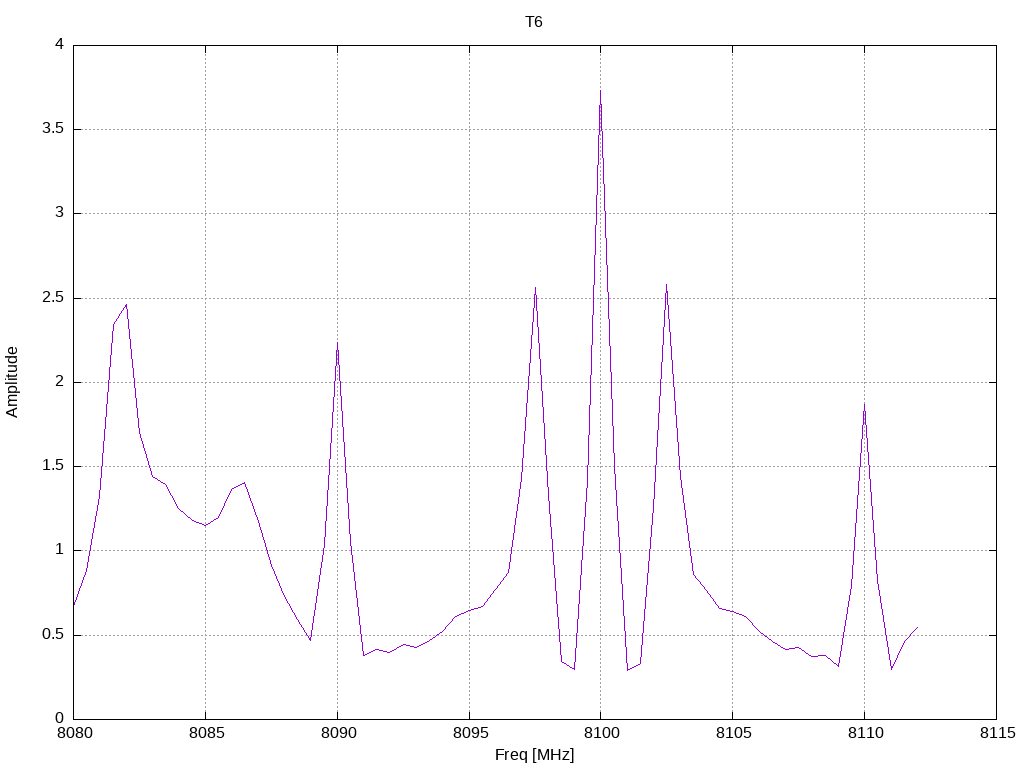Click the Amplitude y-axis label

point(12,382)
